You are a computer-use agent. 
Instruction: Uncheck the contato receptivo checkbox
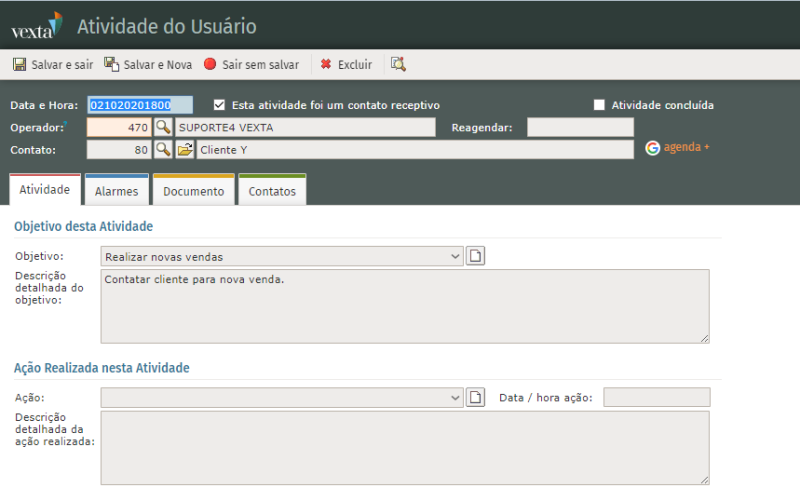click(219, 104)
